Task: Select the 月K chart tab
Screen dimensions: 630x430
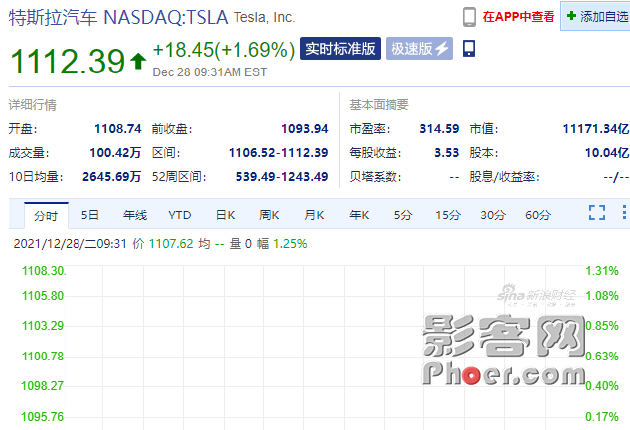Action: [314, 215]
